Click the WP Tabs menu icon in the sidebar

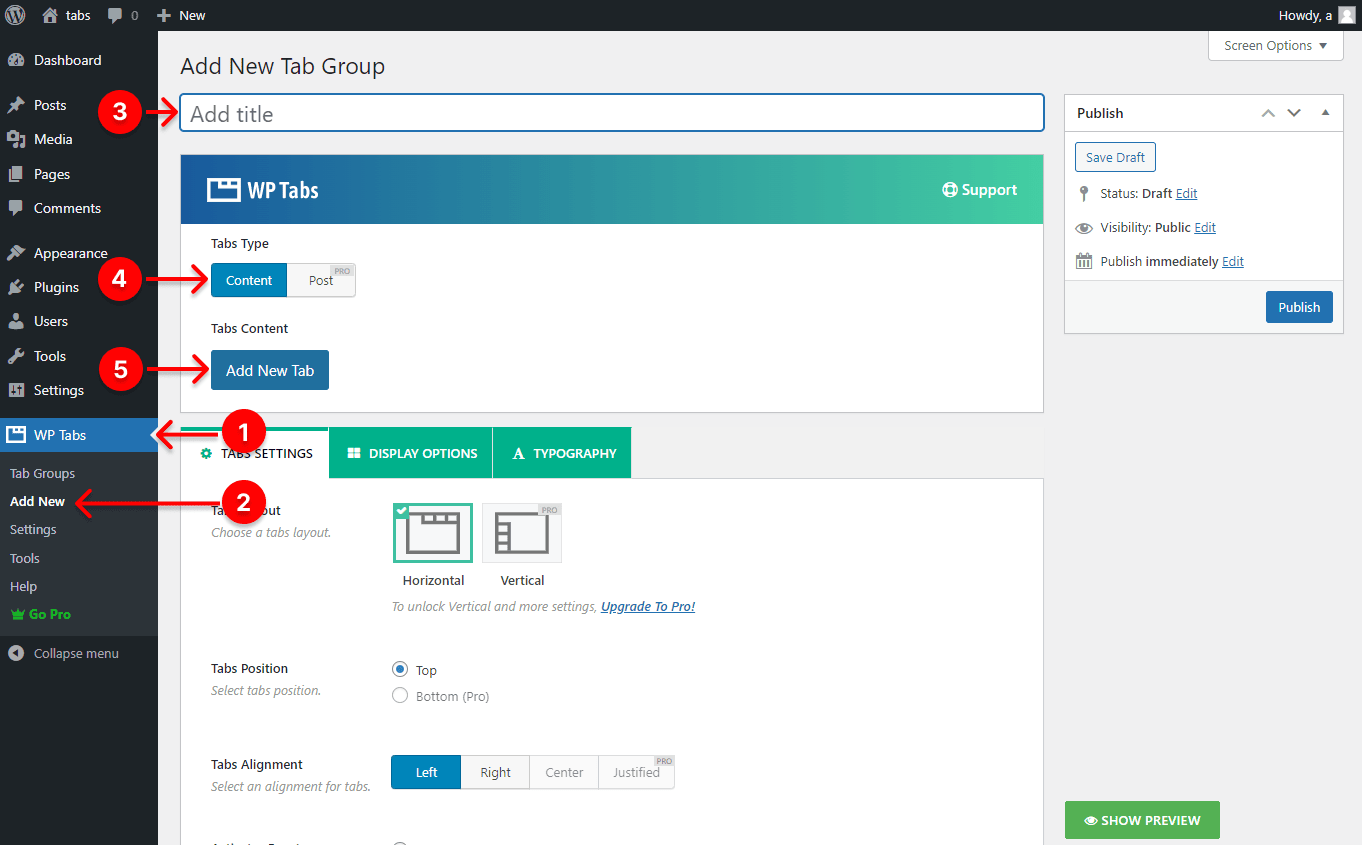pos(16,435)
